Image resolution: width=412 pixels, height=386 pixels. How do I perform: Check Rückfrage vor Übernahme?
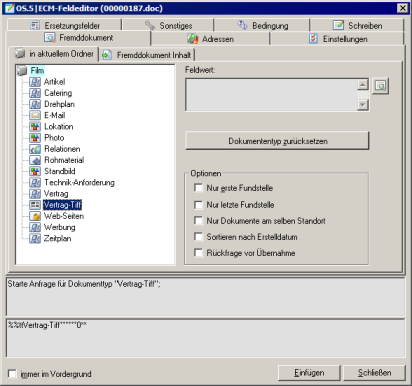point(198,253)
